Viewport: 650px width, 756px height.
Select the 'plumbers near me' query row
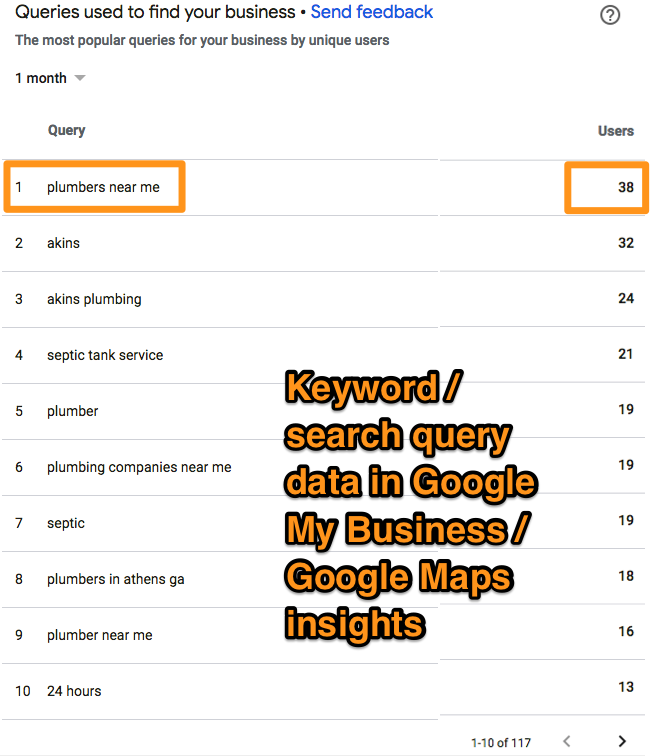tap(103, 187)
